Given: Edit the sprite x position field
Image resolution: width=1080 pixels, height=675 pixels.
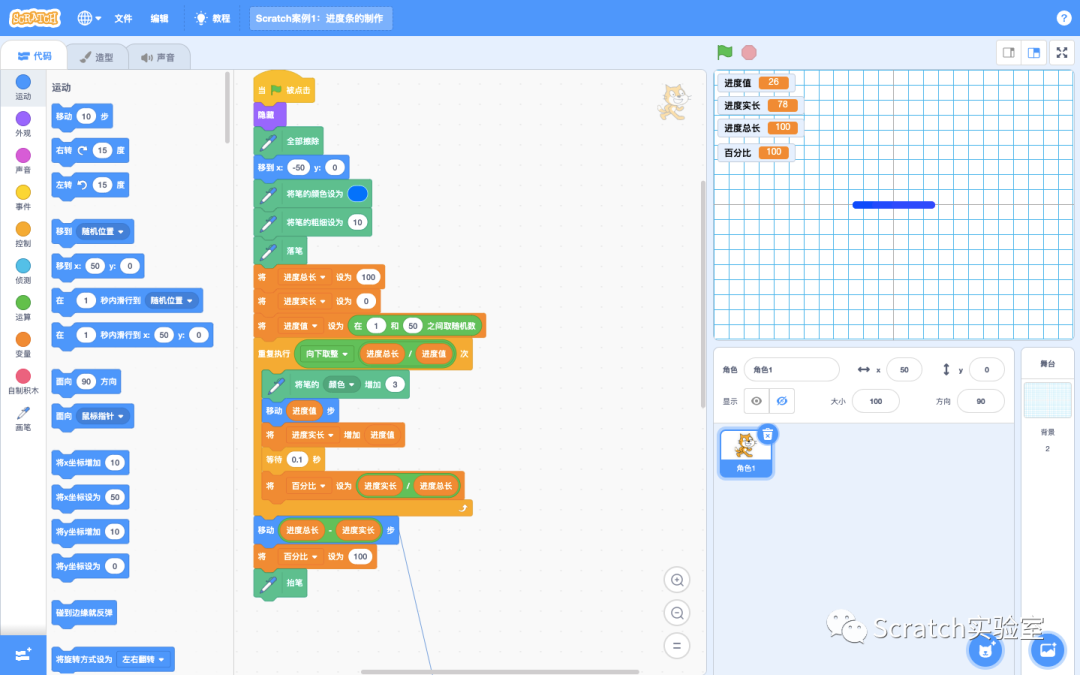Looking at the screenshot, I should coord(904,370).
